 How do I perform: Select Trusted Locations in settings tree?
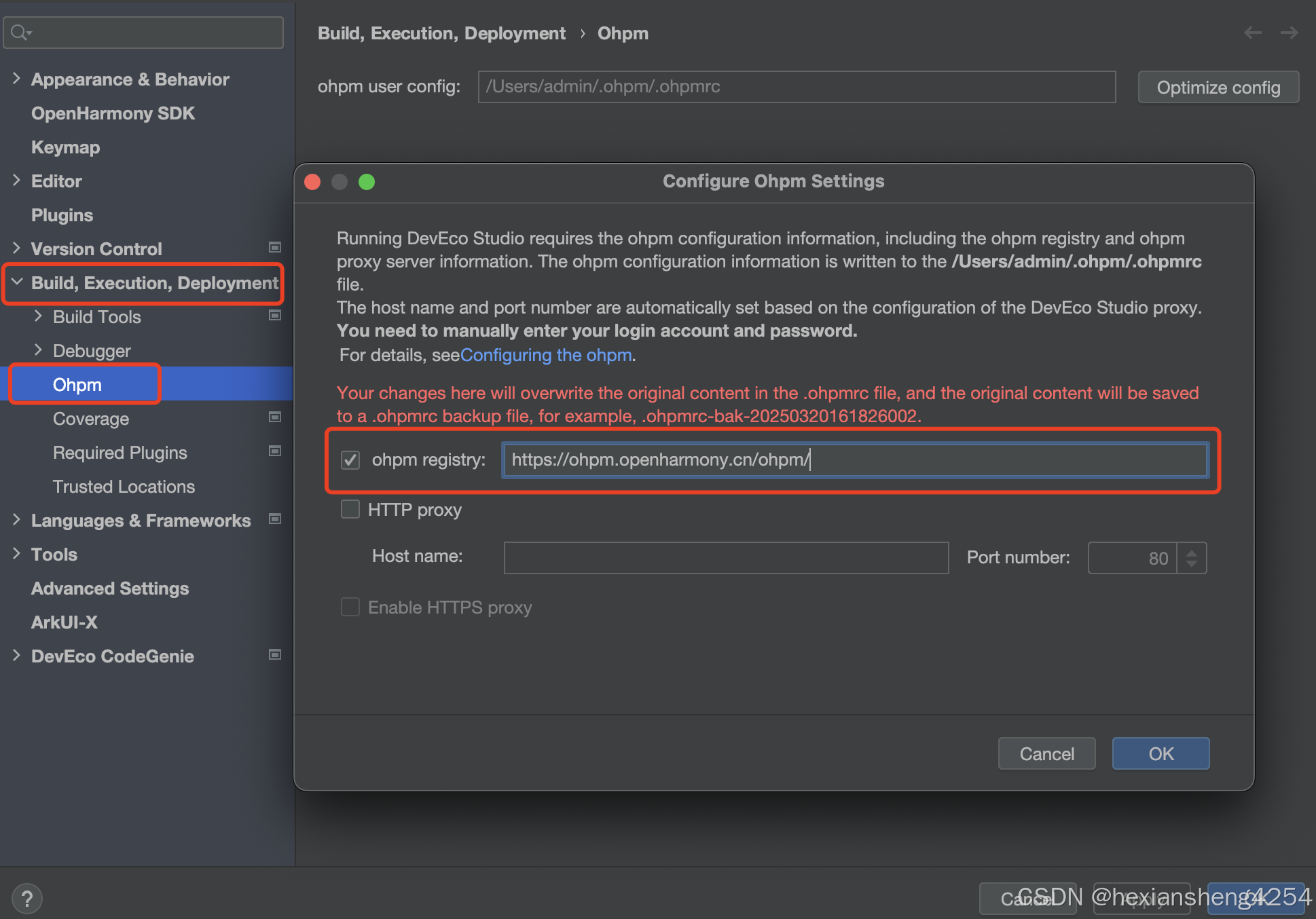[124, 487]
